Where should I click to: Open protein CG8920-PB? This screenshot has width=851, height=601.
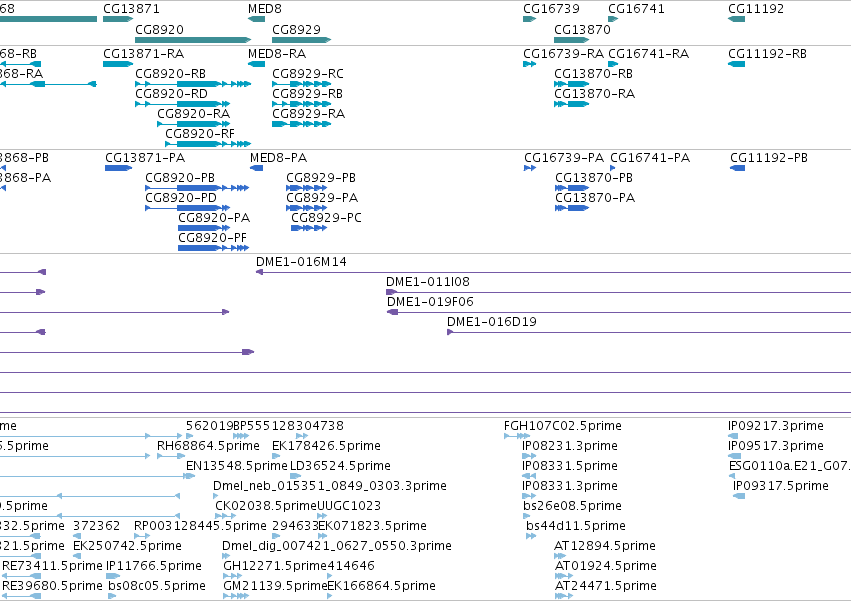(180, 178)
